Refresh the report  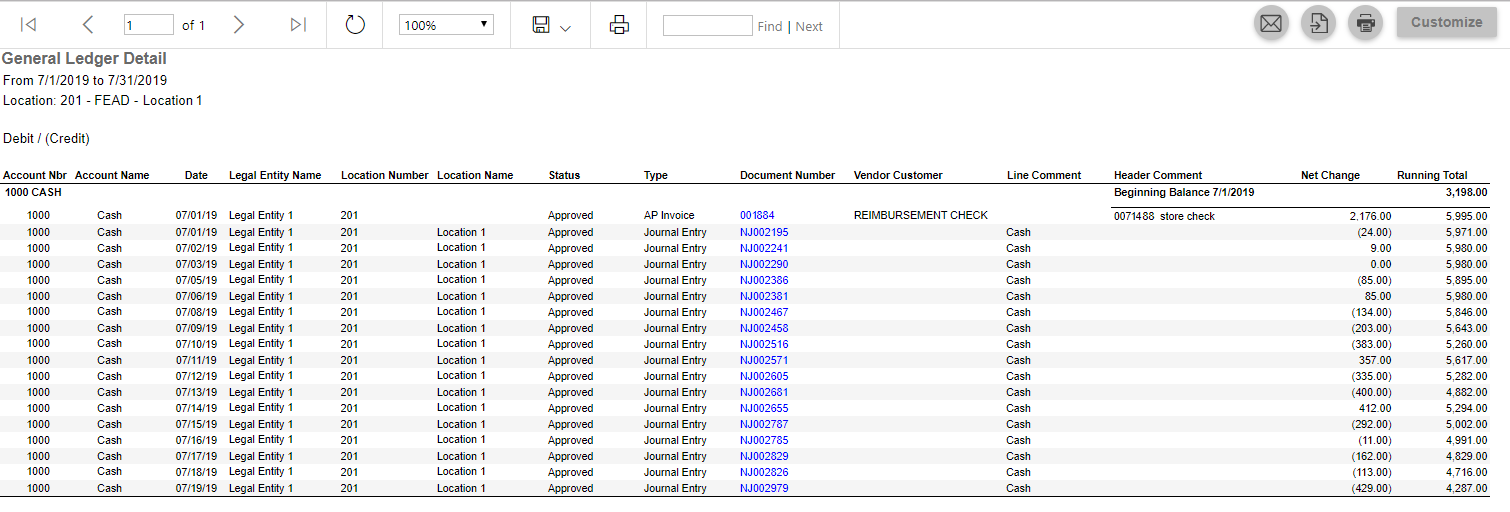tap(355, 25)
